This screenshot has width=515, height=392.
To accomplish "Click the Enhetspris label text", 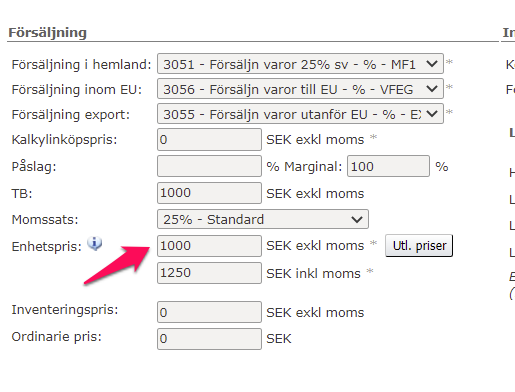I will [x=47, y=247].
